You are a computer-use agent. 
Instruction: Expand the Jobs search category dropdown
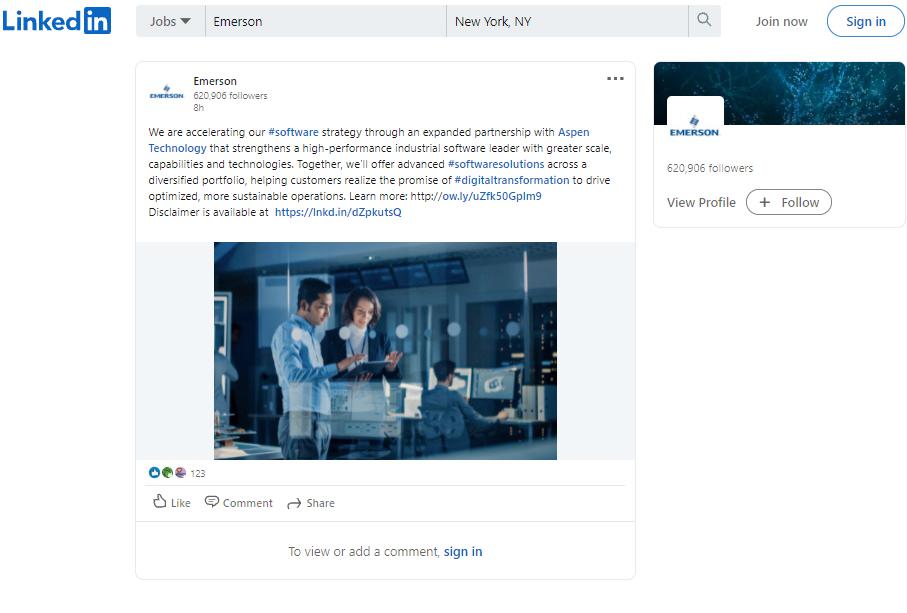tap(170, 21)
